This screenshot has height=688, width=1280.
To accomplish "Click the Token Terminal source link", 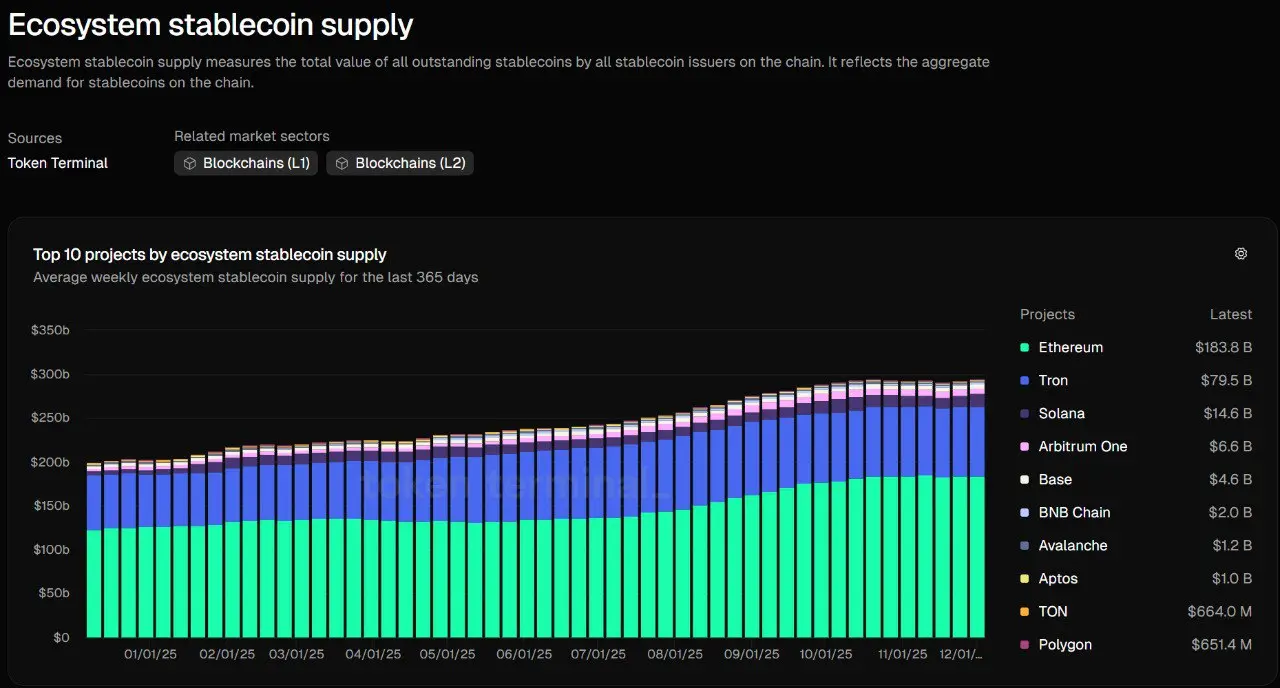I will [x=57, y=163].
